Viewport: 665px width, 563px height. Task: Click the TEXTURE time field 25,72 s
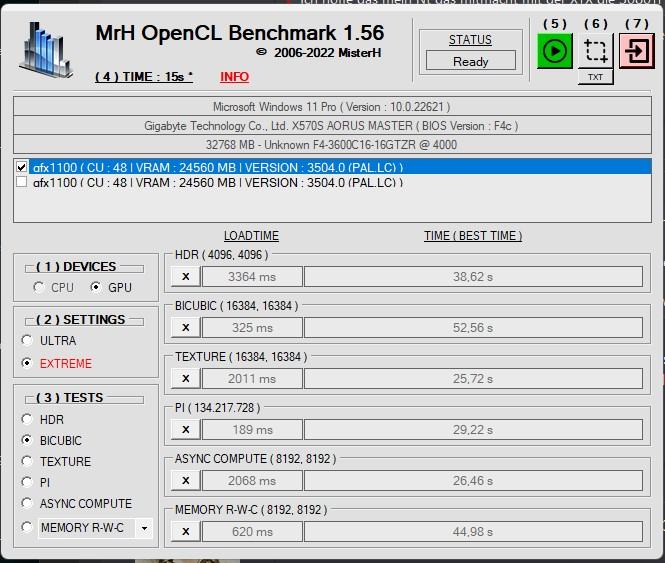(473, 378)
